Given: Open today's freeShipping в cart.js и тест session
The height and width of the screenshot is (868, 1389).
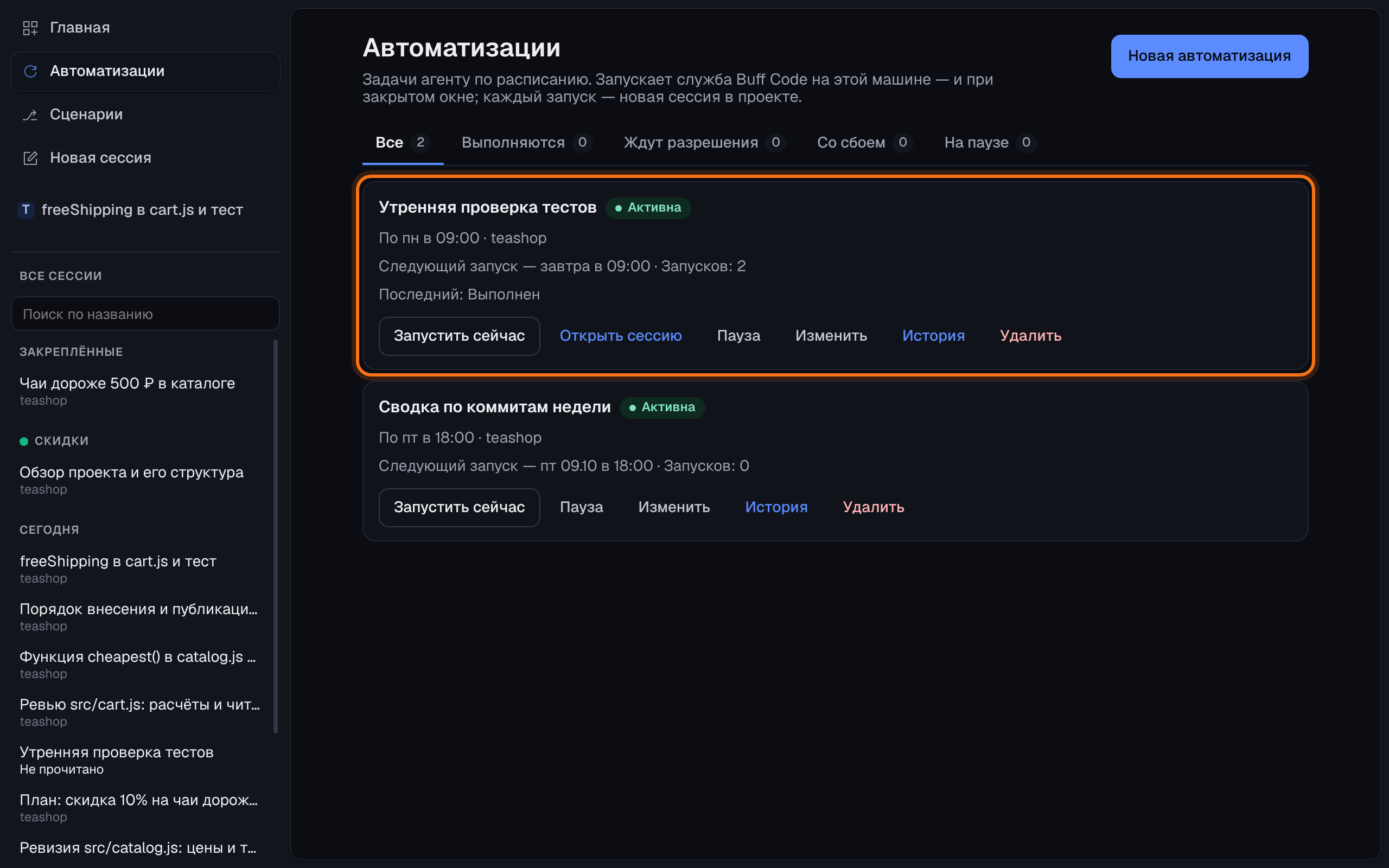Looking at the screenshot, I should pyautogui.click(x=141, y=569).
